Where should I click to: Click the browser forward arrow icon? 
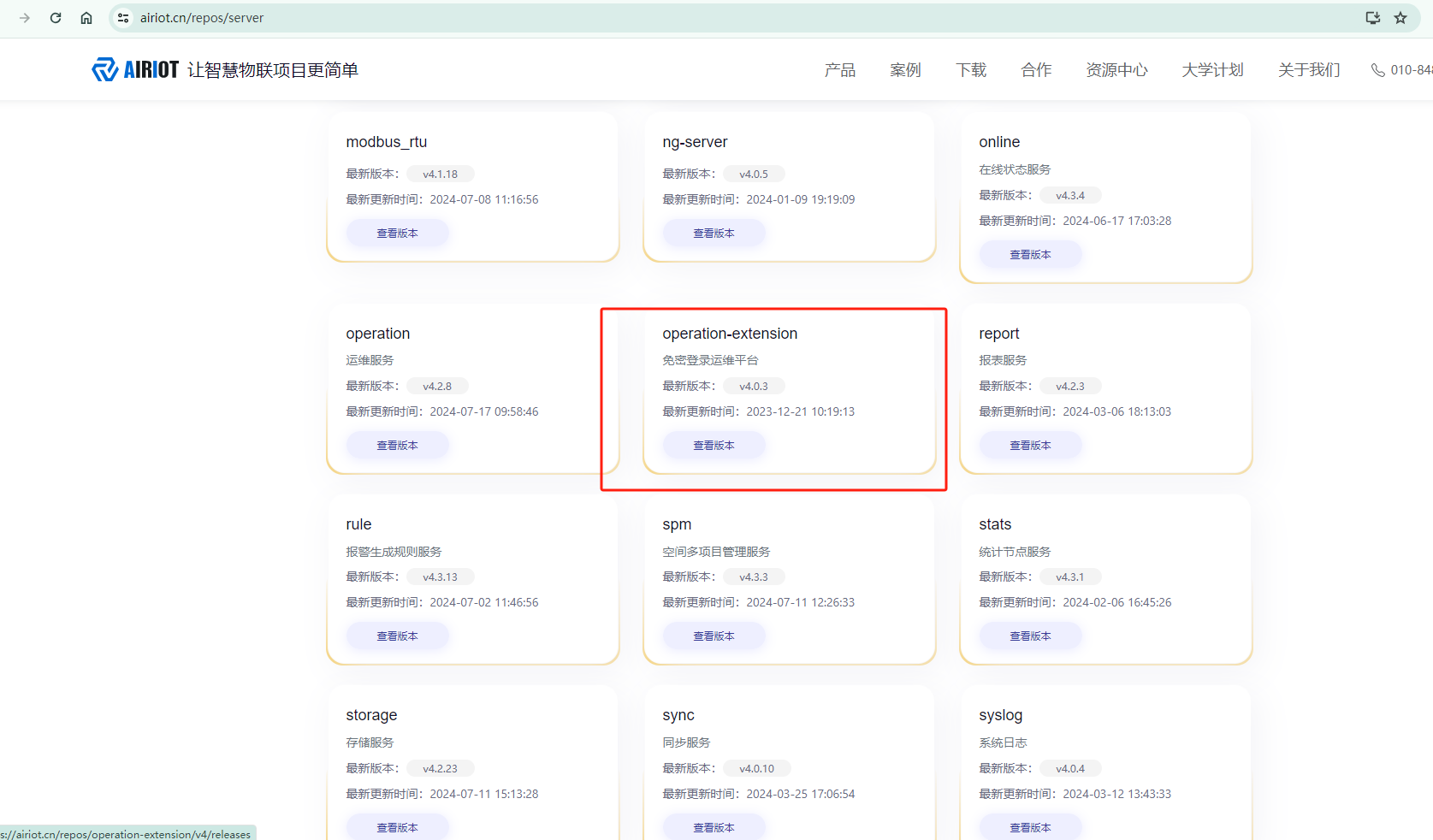tap(25, 18)
